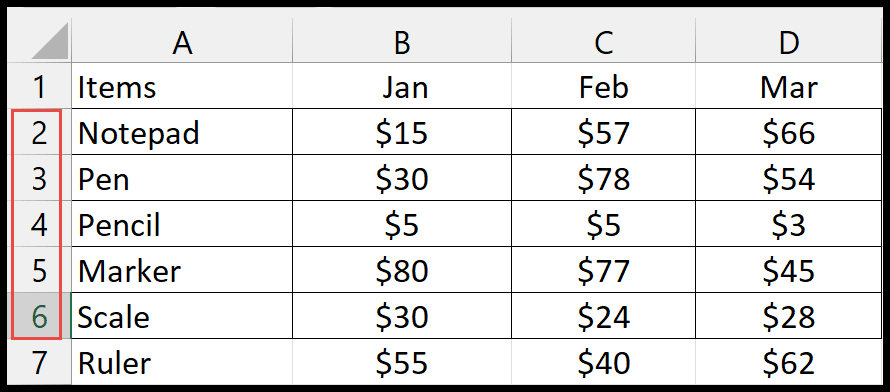Click the $80 cell for Marker in Jan
Screen dimensions: 890x392
(402, 270)
